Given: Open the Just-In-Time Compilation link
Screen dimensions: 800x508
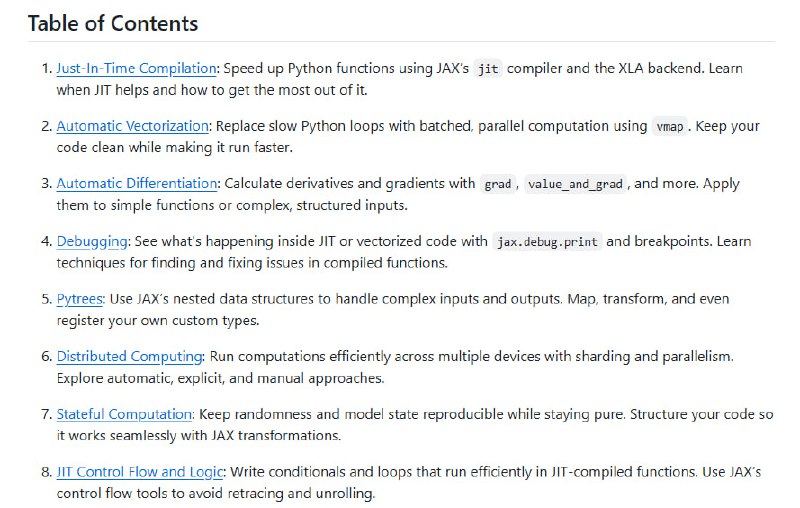Looking at the screenshot, I should click(137, 69).
